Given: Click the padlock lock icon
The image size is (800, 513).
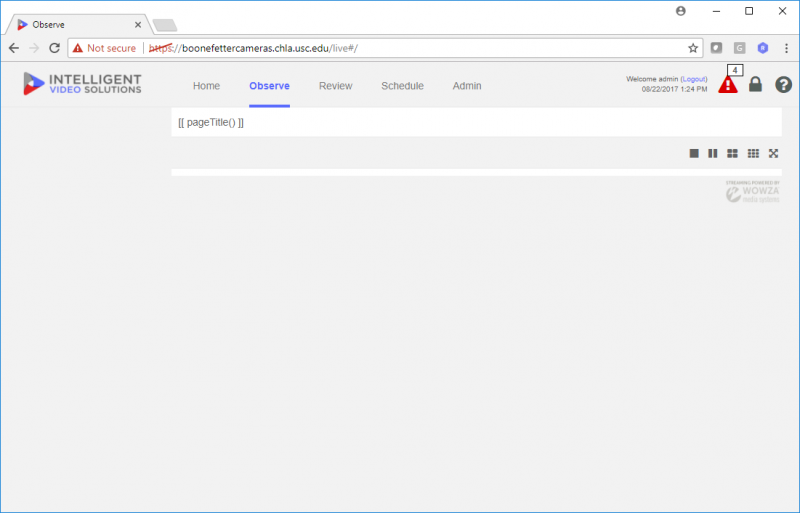Looking at the screenshot, I should [x=755, y=84].
